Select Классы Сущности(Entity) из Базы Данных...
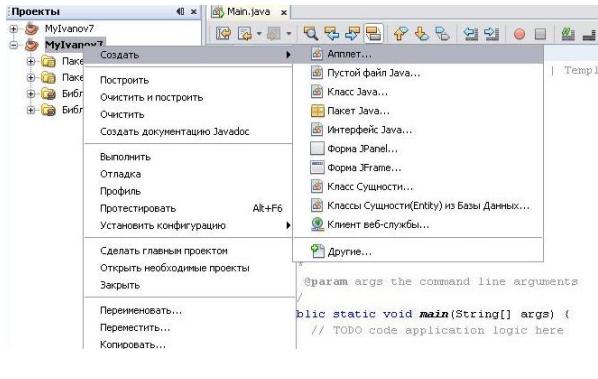This screenshot has width=598, height=379. click(x=418, y=206)
